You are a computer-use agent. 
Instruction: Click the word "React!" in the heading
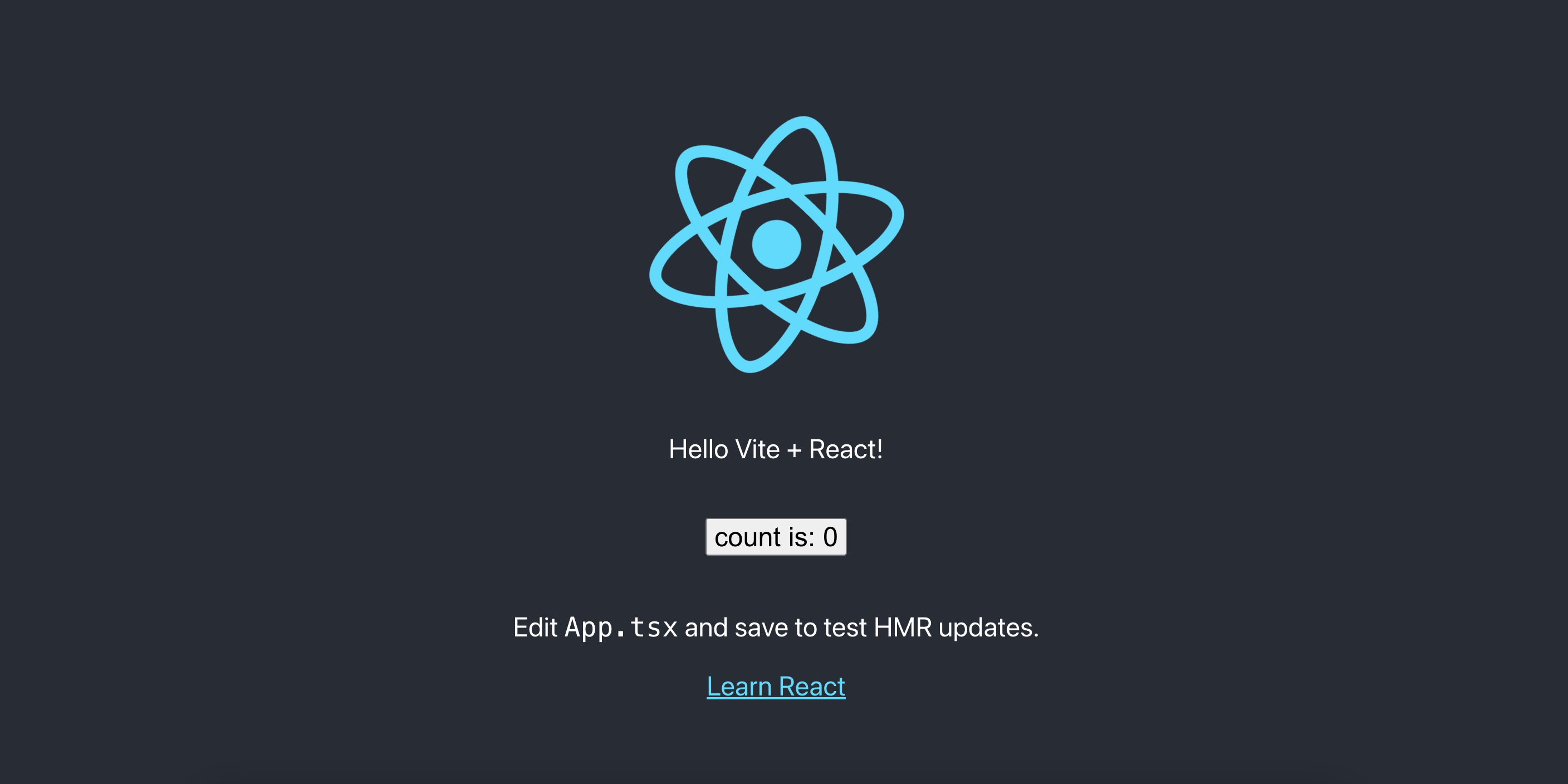pos(845,450)
